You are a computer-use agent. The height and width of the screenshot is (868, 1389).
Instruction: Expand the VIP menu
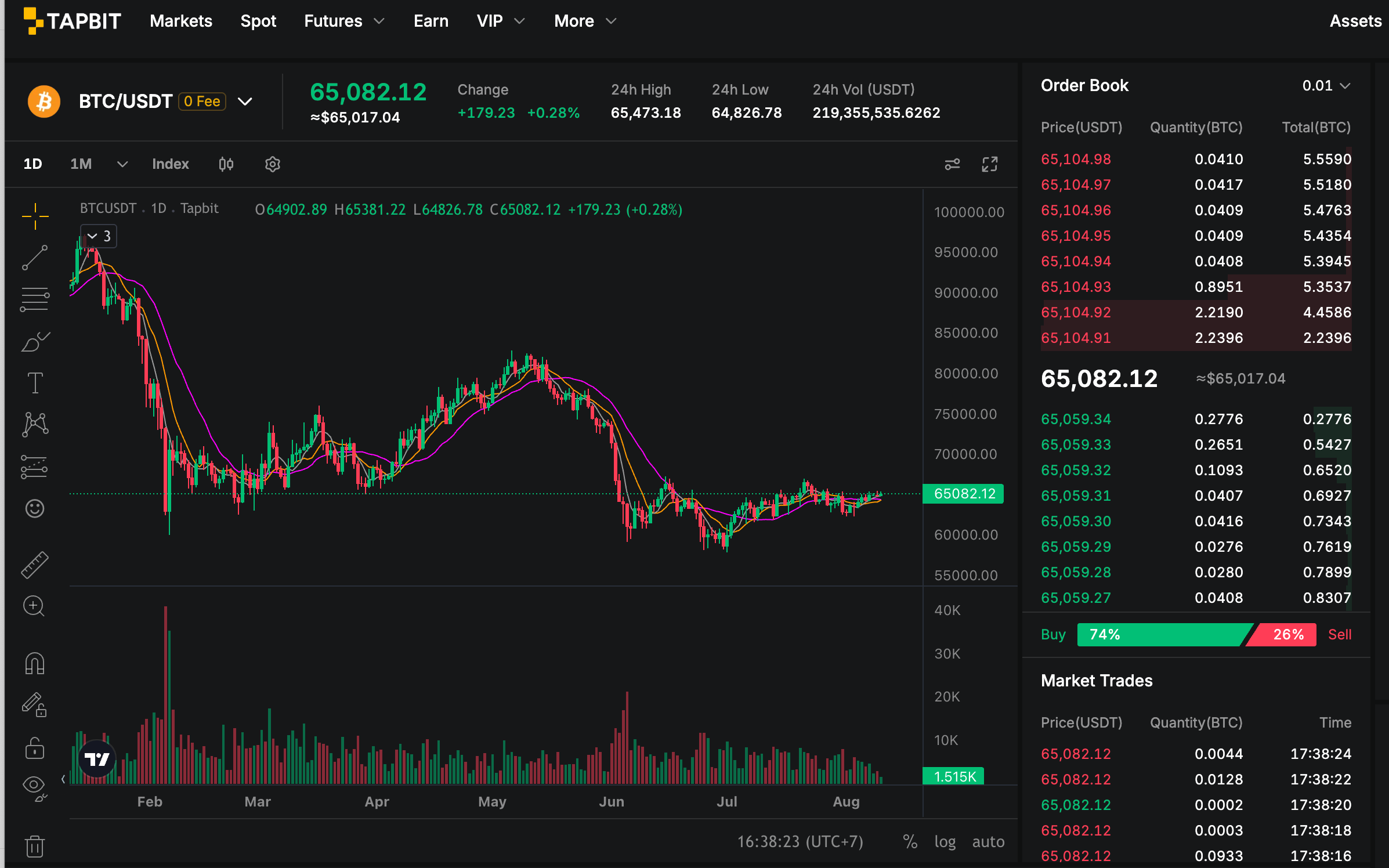pos(501,21)
